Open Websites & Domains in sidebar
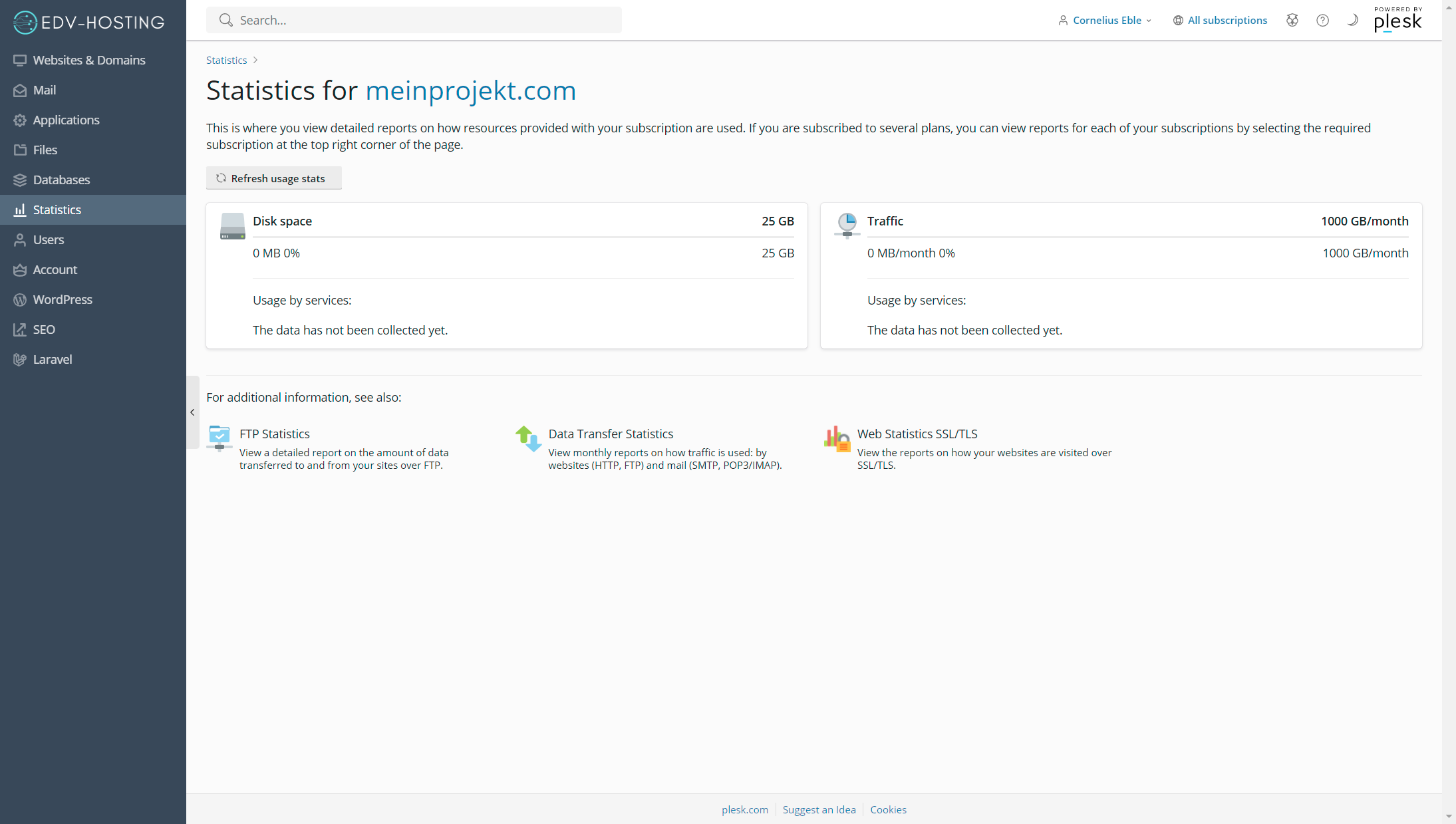 pyautogui.click(x=89, y=60)
